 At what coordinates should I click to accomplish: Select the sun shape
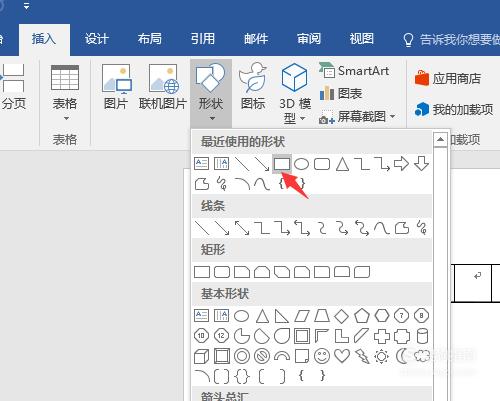tap(381, 356)
